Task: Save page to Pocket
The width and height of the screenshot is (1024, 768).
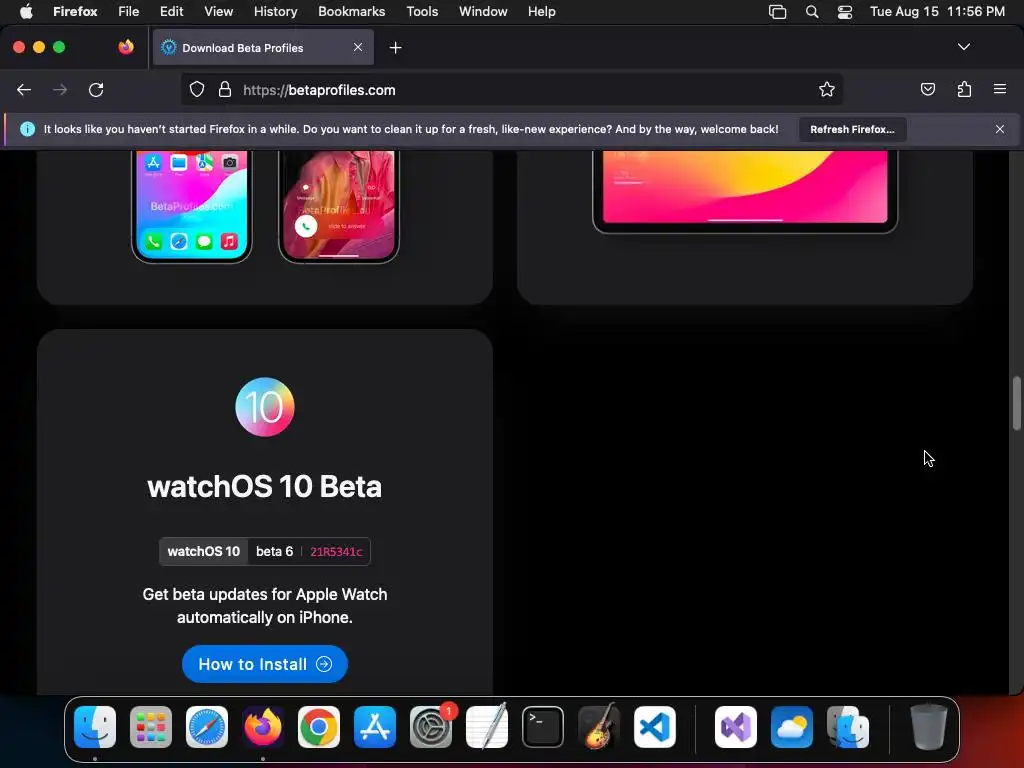Action: 927,89
